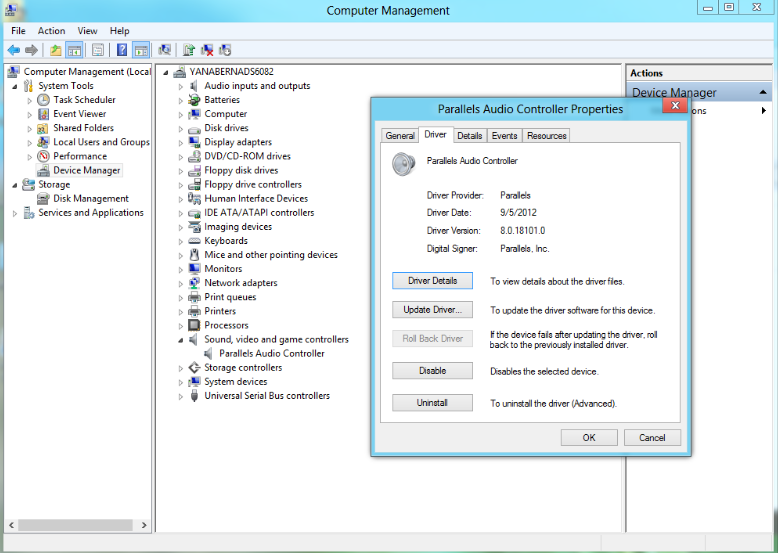
Task: Close the Parallels Audio Controller Properties dialog
Action: point(675,105)
